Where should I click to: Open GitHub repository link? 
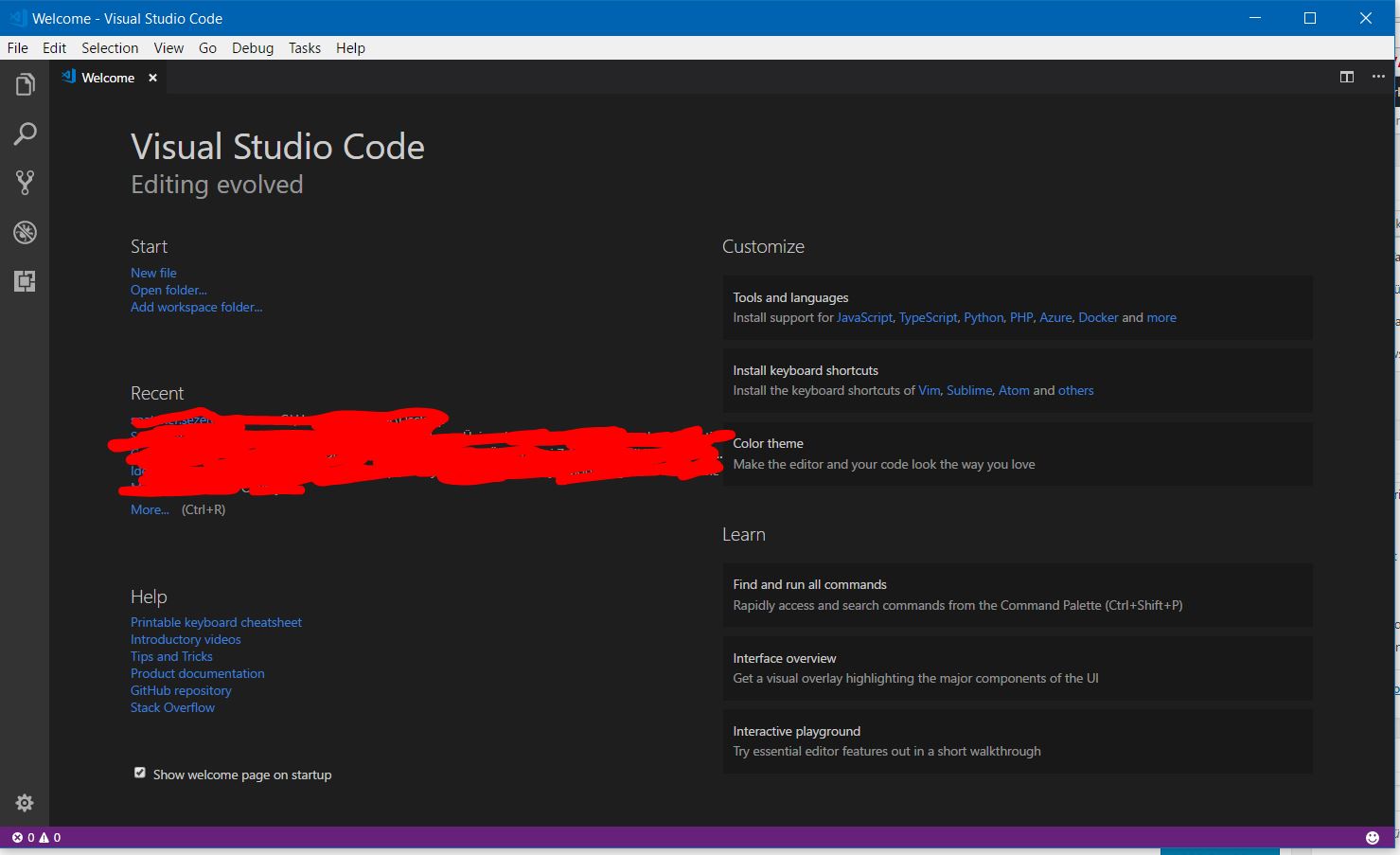tap(181, 690)
